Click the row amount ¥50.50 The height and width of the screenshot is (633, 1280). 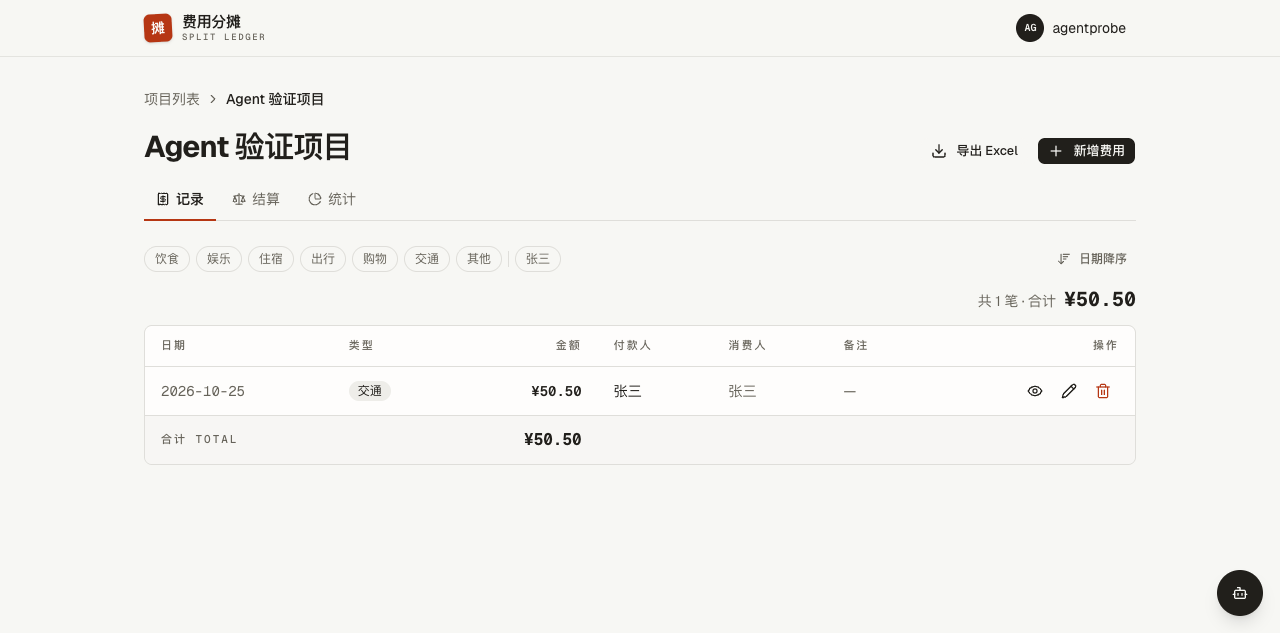tap(556, 392)
